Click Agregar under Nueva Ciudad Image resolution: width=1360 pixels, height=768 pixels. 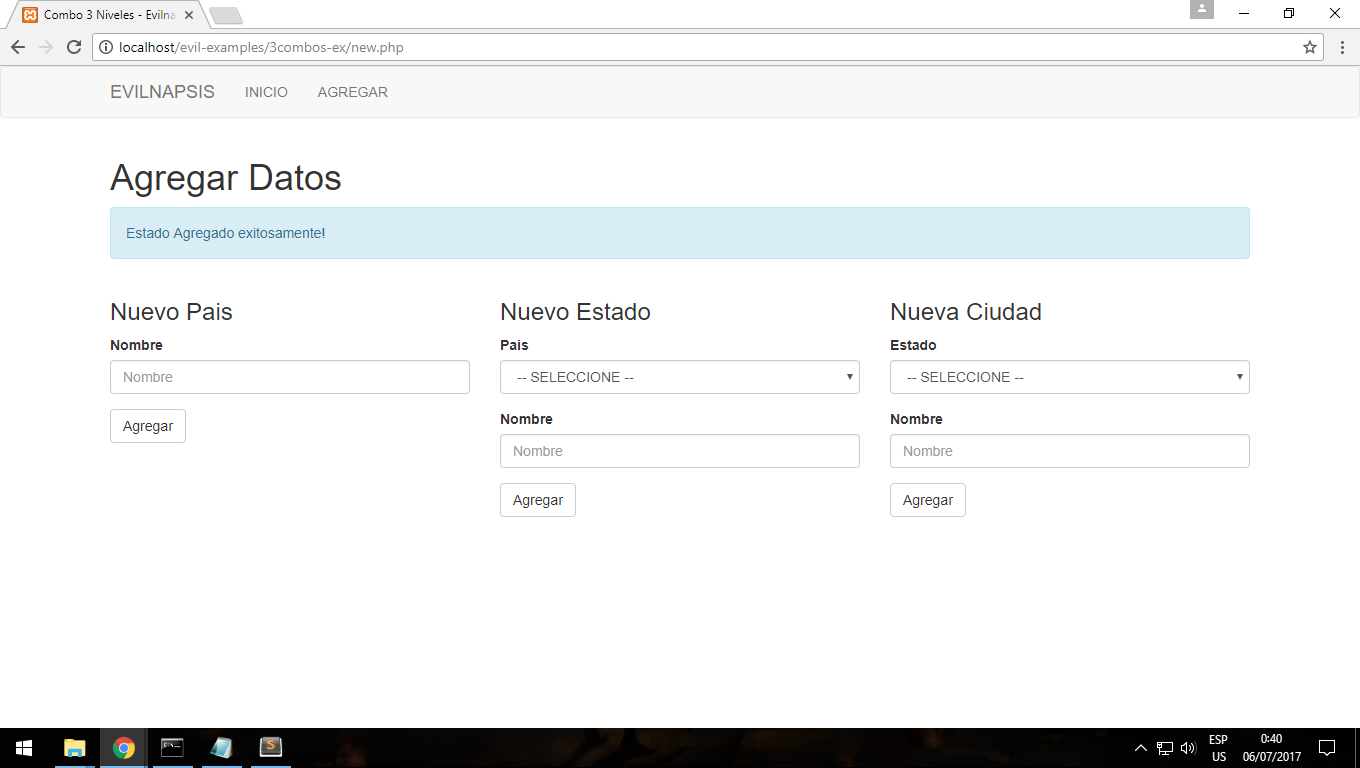click(x=928, y=500)
